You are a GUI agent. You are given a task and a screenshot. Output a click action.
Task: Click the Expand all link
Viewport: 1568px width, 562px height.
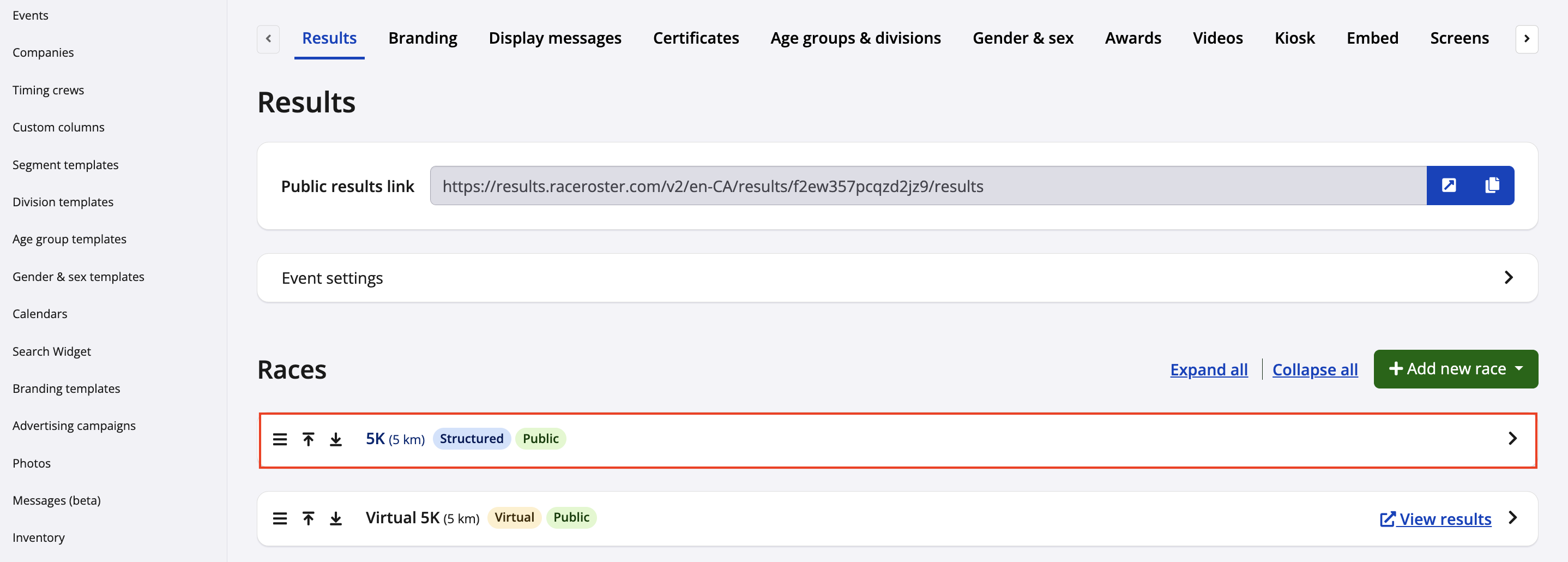(1208, 369)
